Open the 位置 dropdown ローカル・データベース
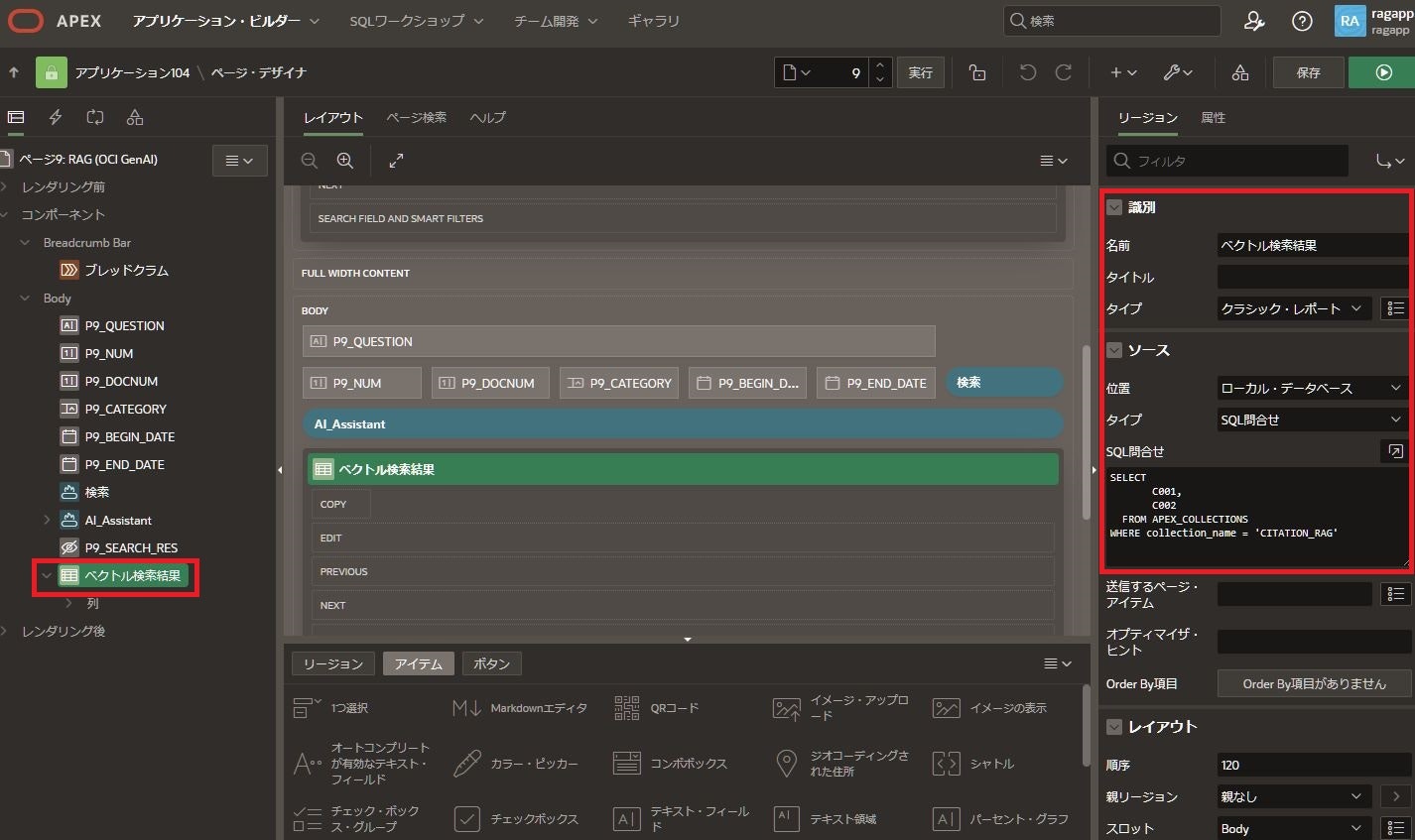Viewport: 1415px width, 840px height. (1313, 388)
